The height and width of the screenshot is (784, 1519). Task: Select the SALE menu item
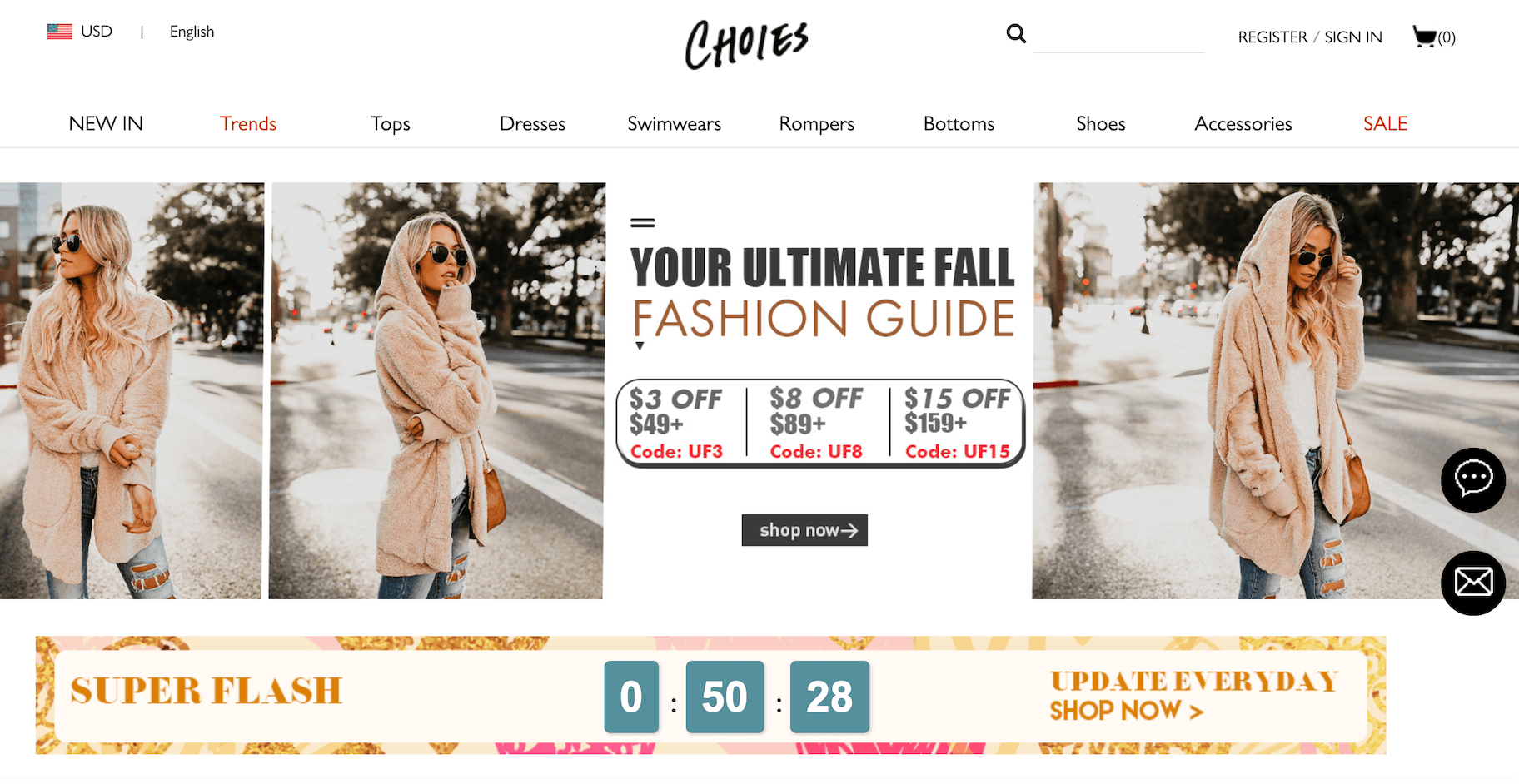[x=1385, y=123]
